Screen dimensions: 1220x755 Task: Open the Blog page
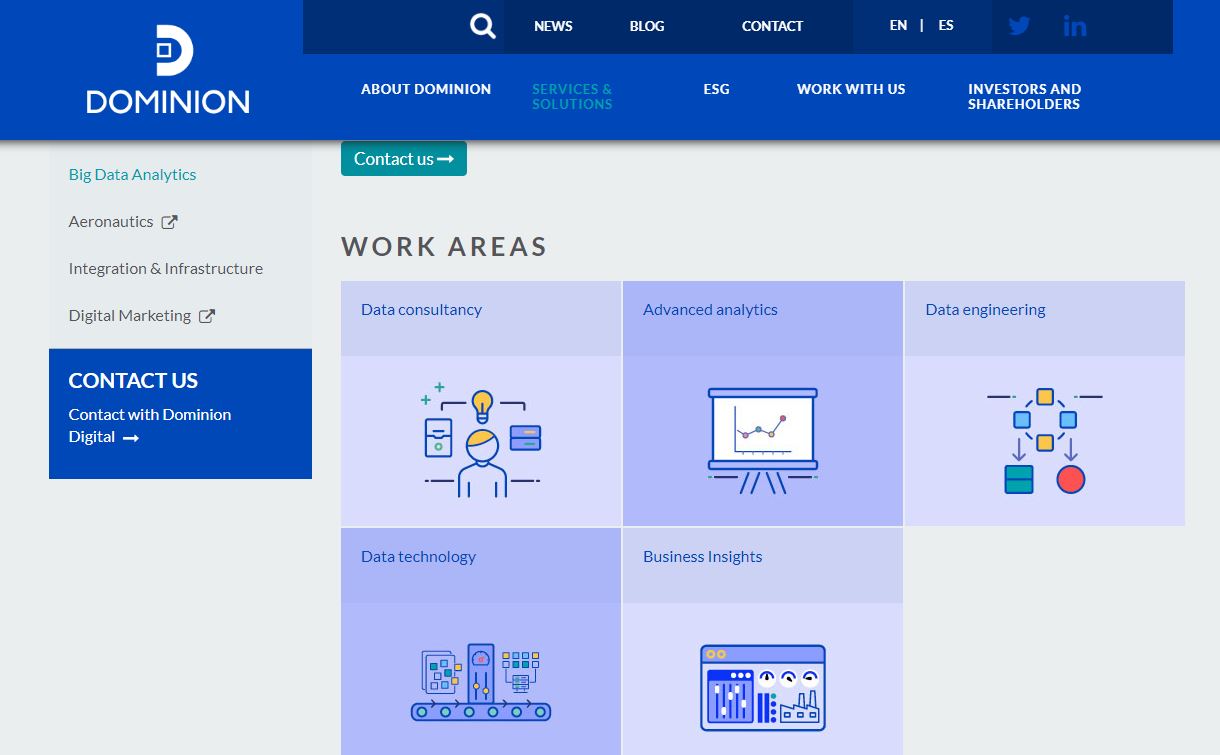point(647,26)
